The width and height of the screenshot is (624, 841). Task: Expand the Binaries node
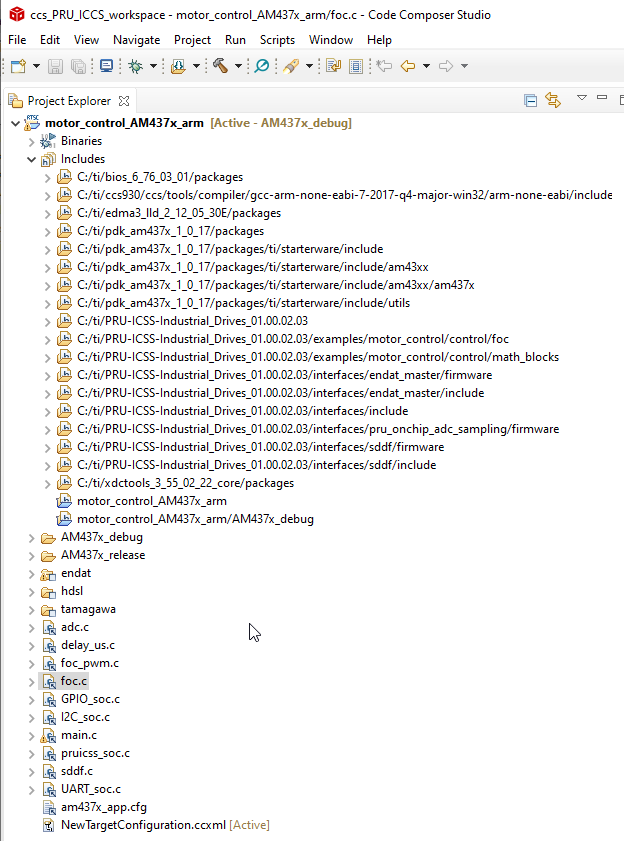click(32, 142)
